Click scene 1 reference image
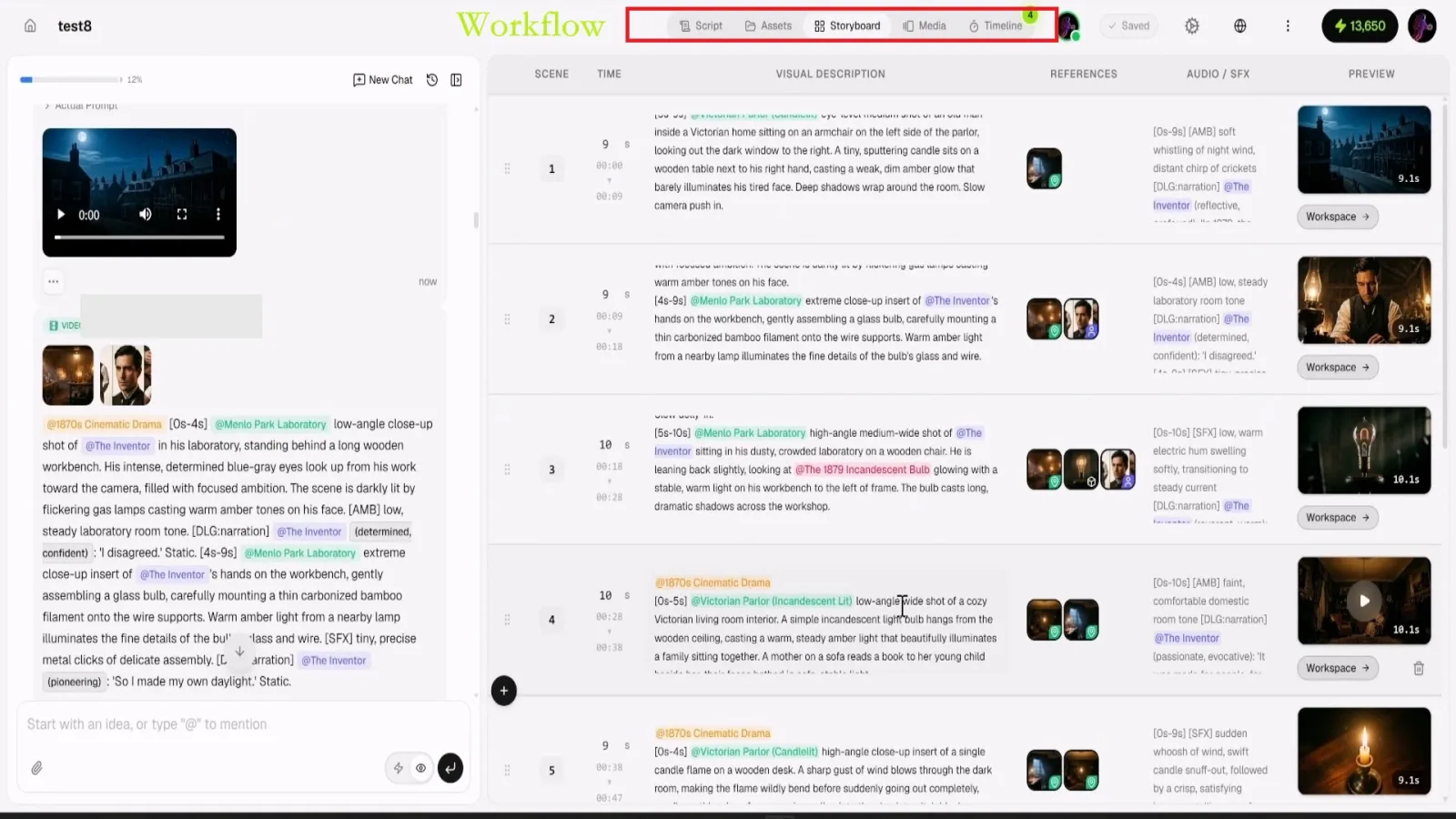 pos(1045,168)
